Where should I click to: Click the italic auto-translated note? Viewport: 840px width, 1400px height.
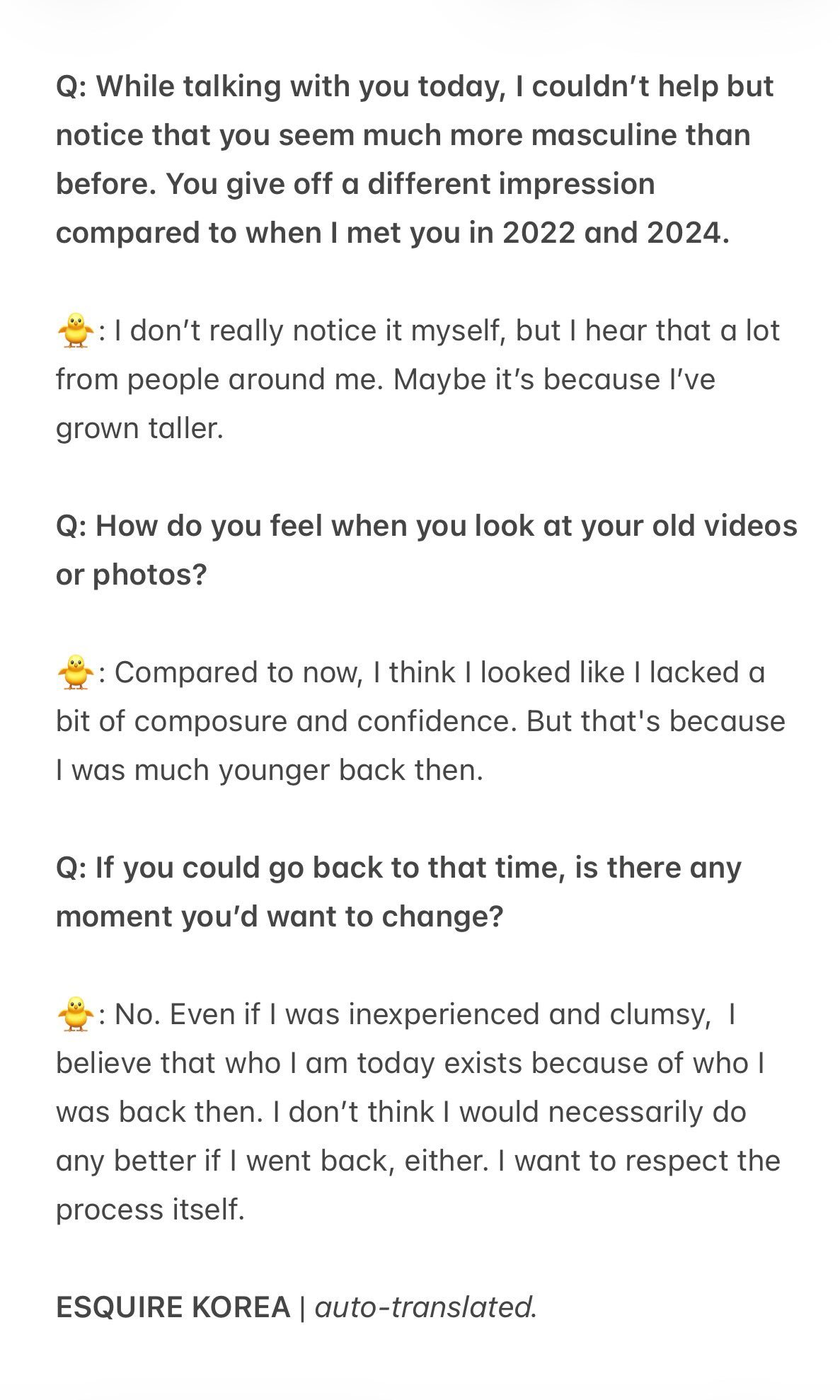(x=426, y=1307)
